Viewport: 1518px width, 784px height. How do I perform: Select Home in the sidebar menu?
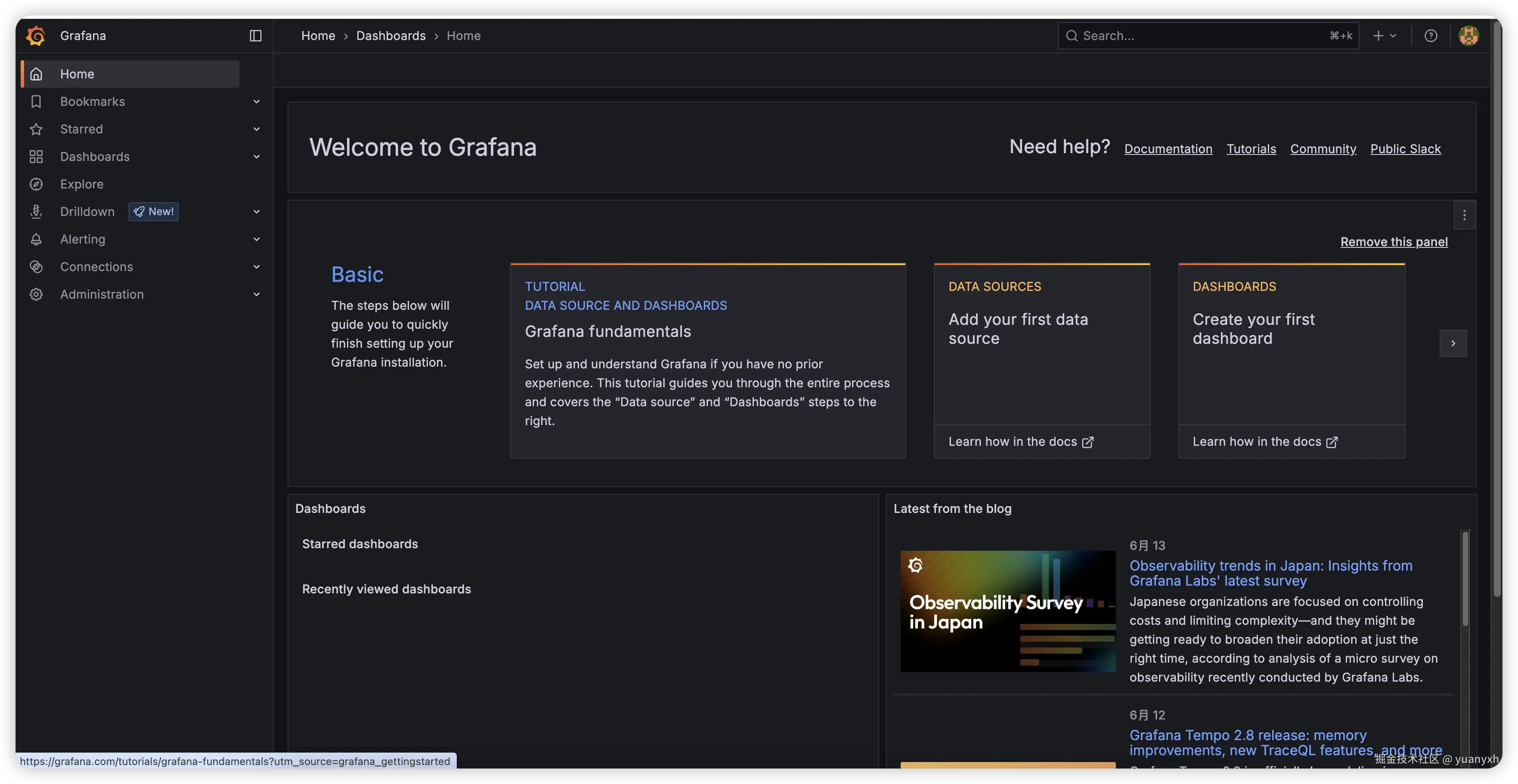(77, 74)
